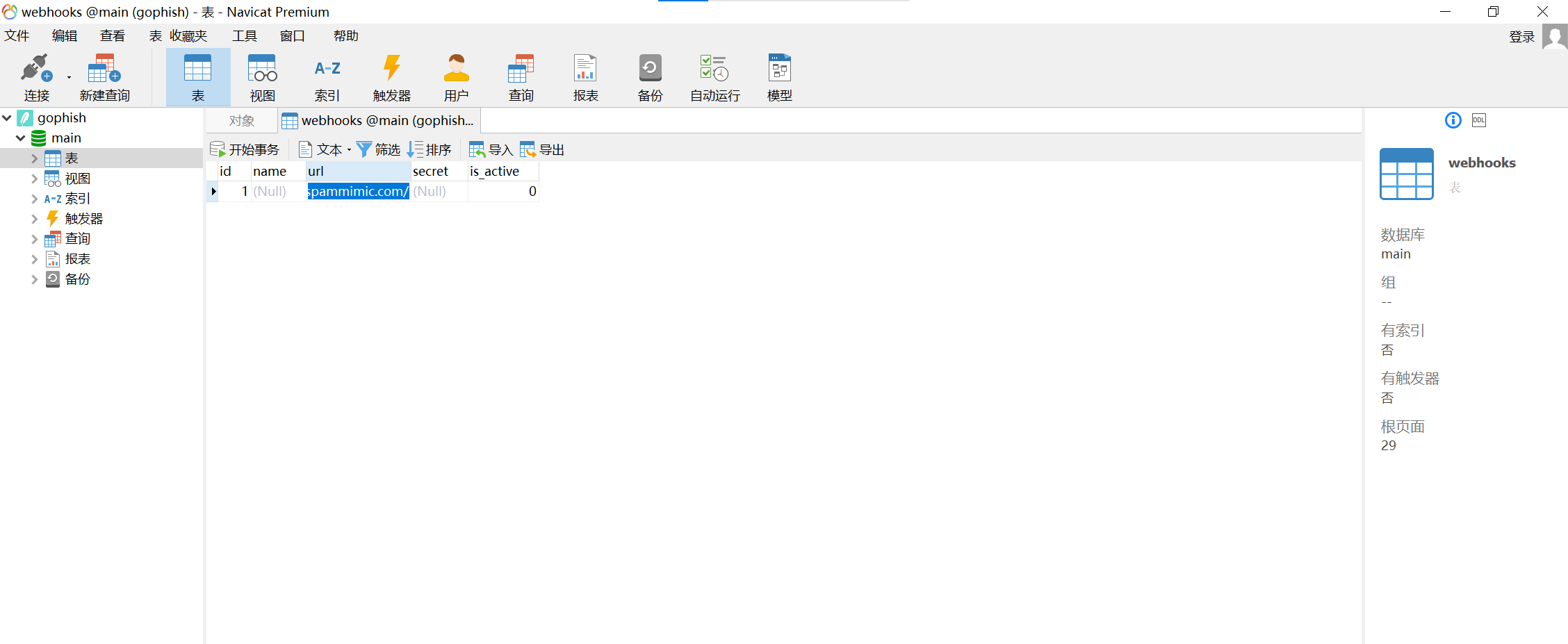Show general info panel icon

point(1453,120)
